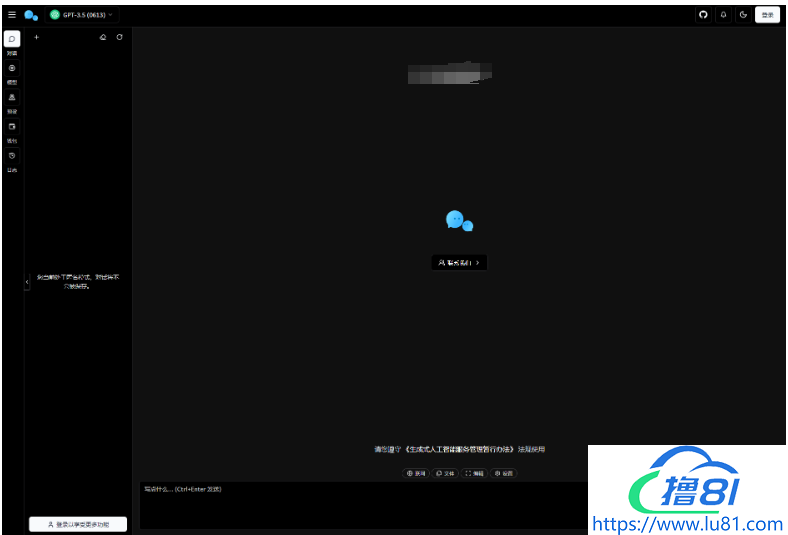Open the notifications bell

(x=723, y=15)
